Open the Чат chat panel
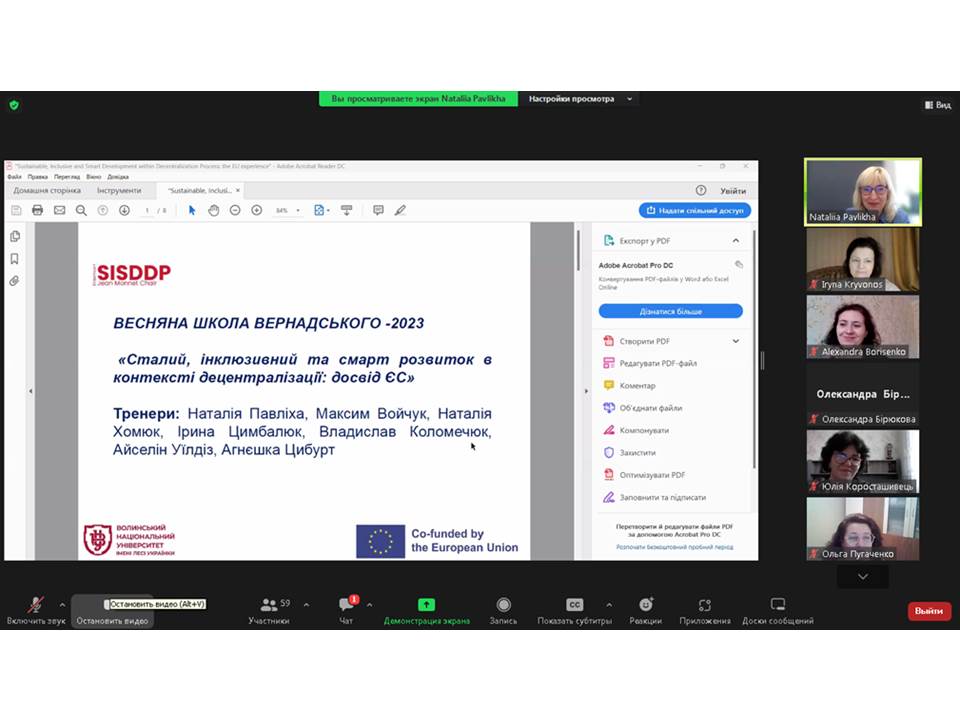The height and width of the screenshot is (720, 960). click(347, 610)
